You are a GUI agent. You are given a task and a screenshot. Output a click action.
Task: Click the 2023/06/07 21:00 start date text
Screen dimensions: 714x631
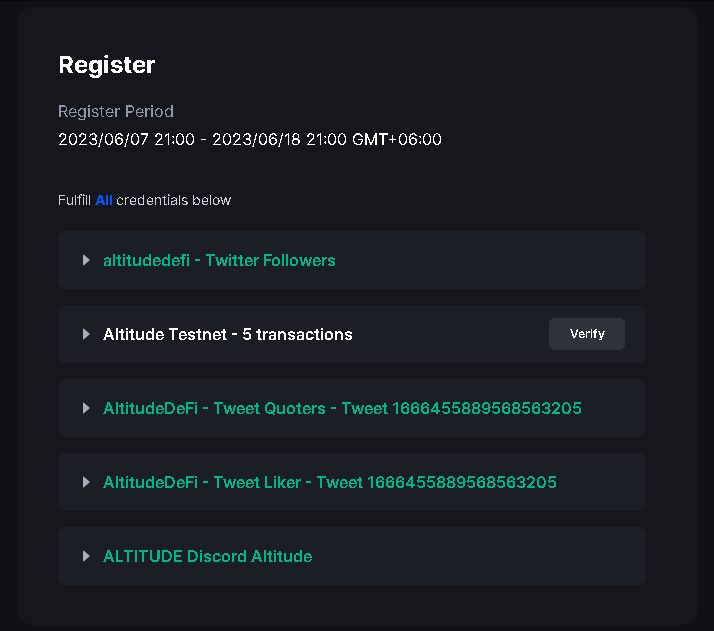coord(125,139)
